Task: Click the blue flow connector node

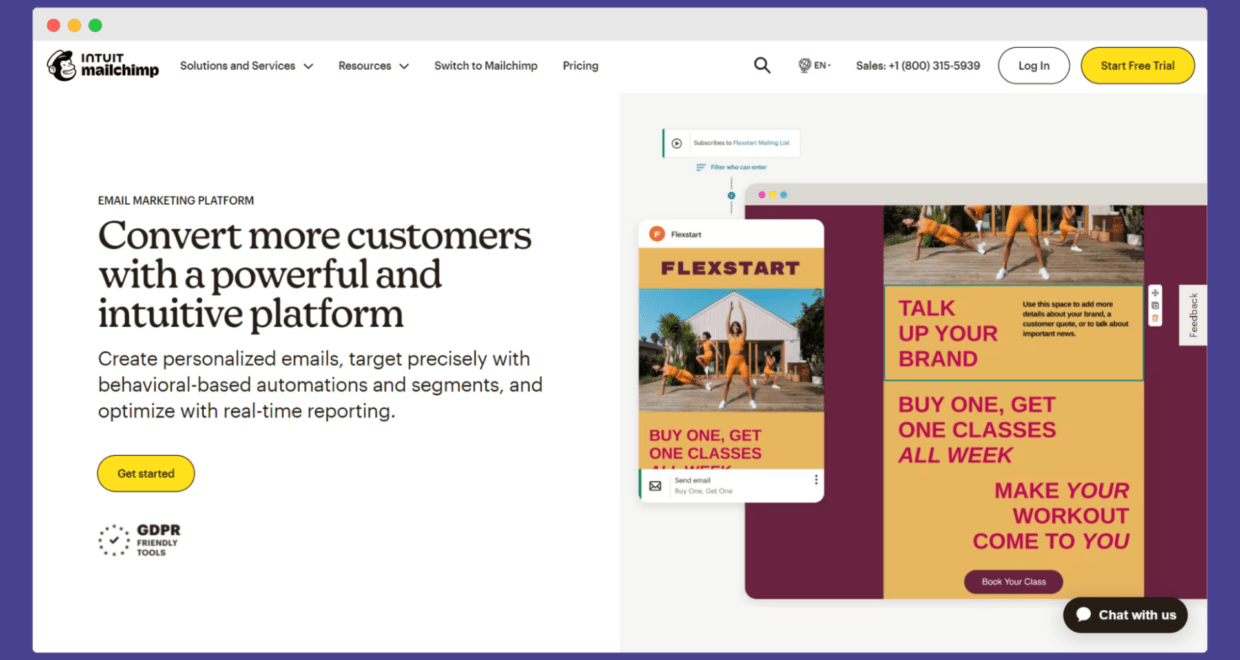Action: (x=731, y=196)
